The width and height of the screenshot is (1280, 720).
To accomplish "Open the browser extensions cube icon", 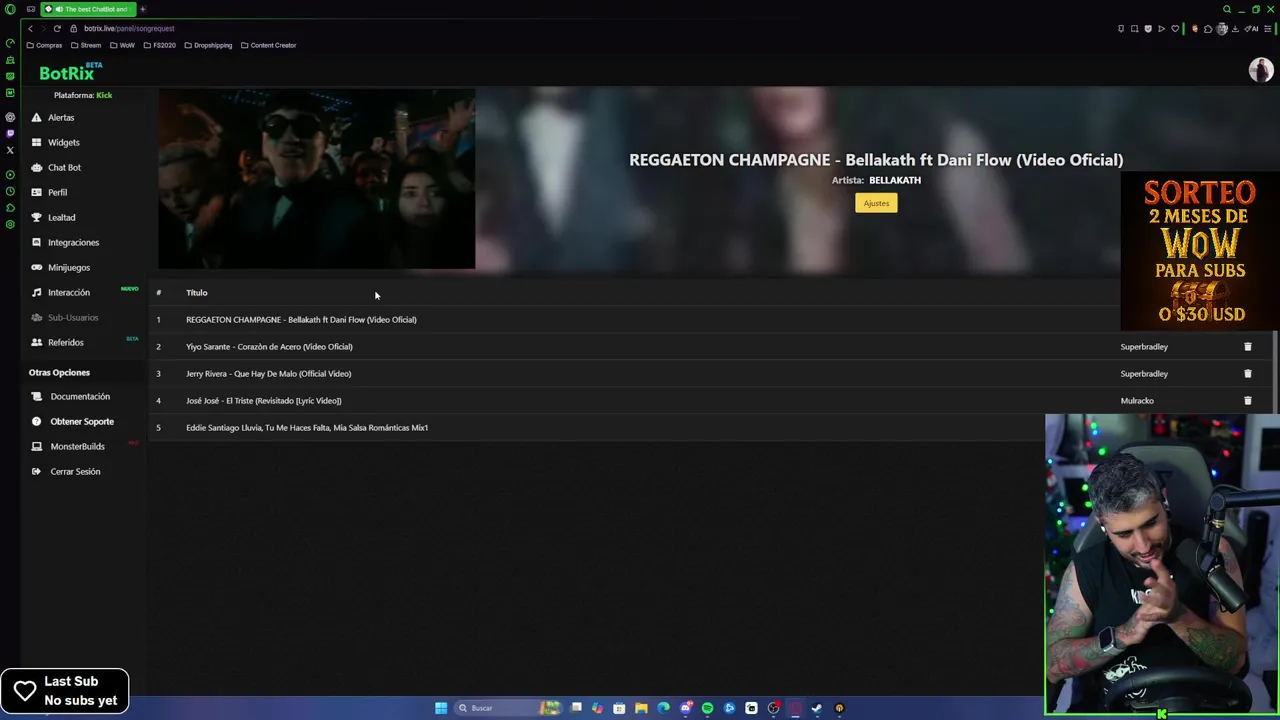I will tap(1208, 29).
